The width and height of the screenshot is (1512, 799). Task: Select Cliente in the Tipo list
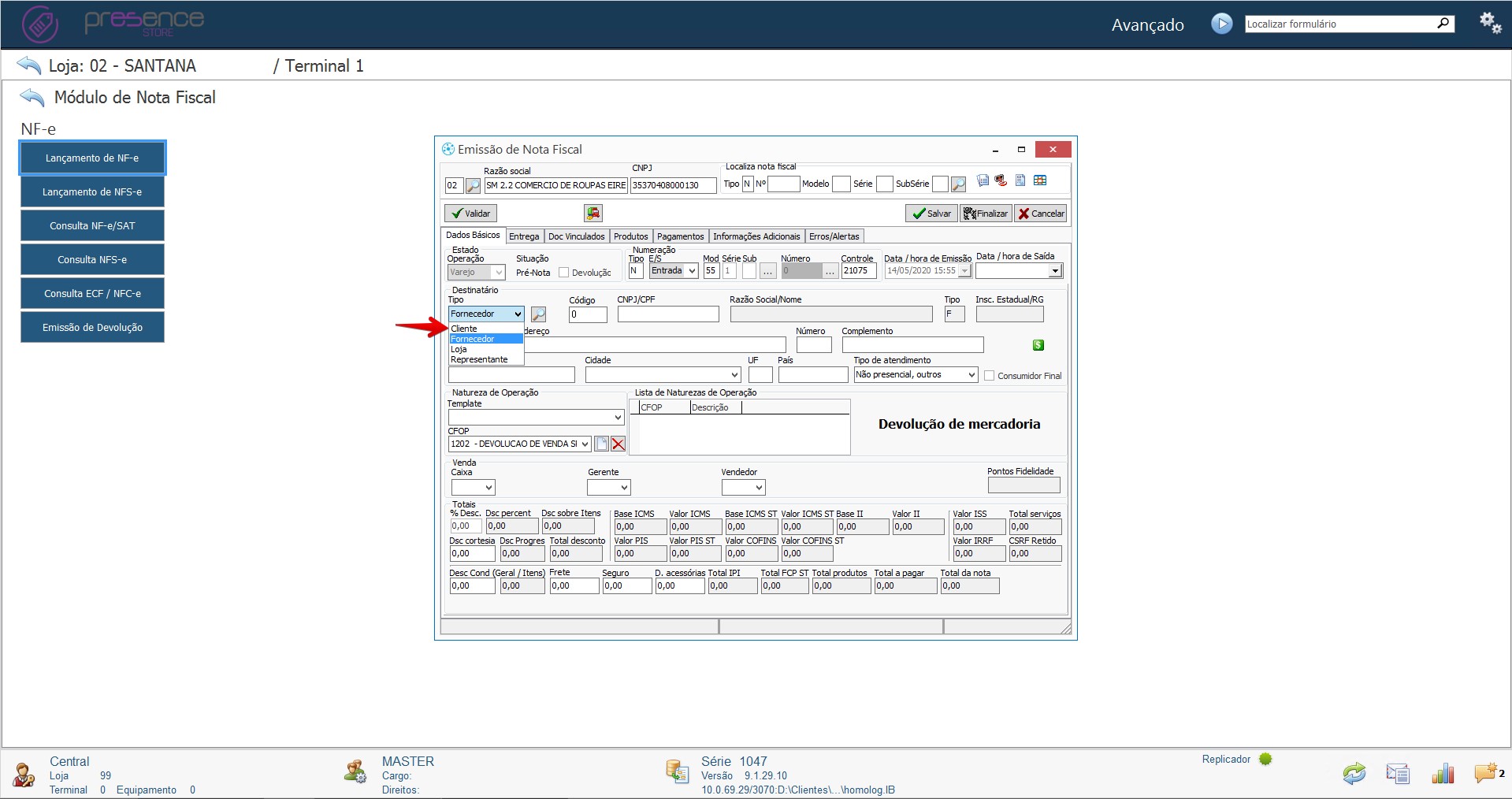tap(486, 329)
